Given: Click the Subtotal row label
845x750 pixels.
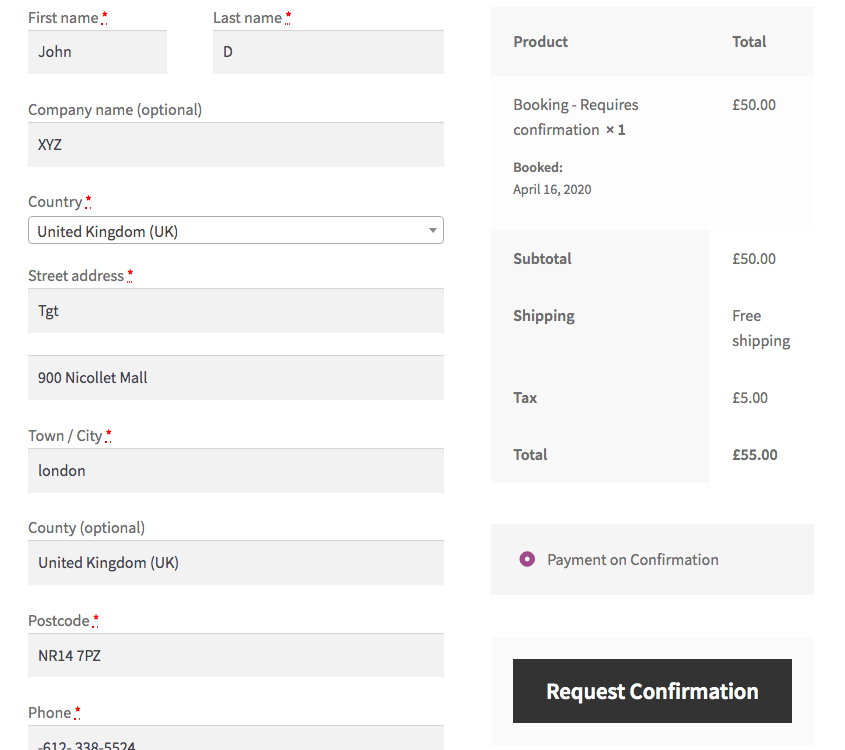Looking at the screenshot, I should [542, 259].
